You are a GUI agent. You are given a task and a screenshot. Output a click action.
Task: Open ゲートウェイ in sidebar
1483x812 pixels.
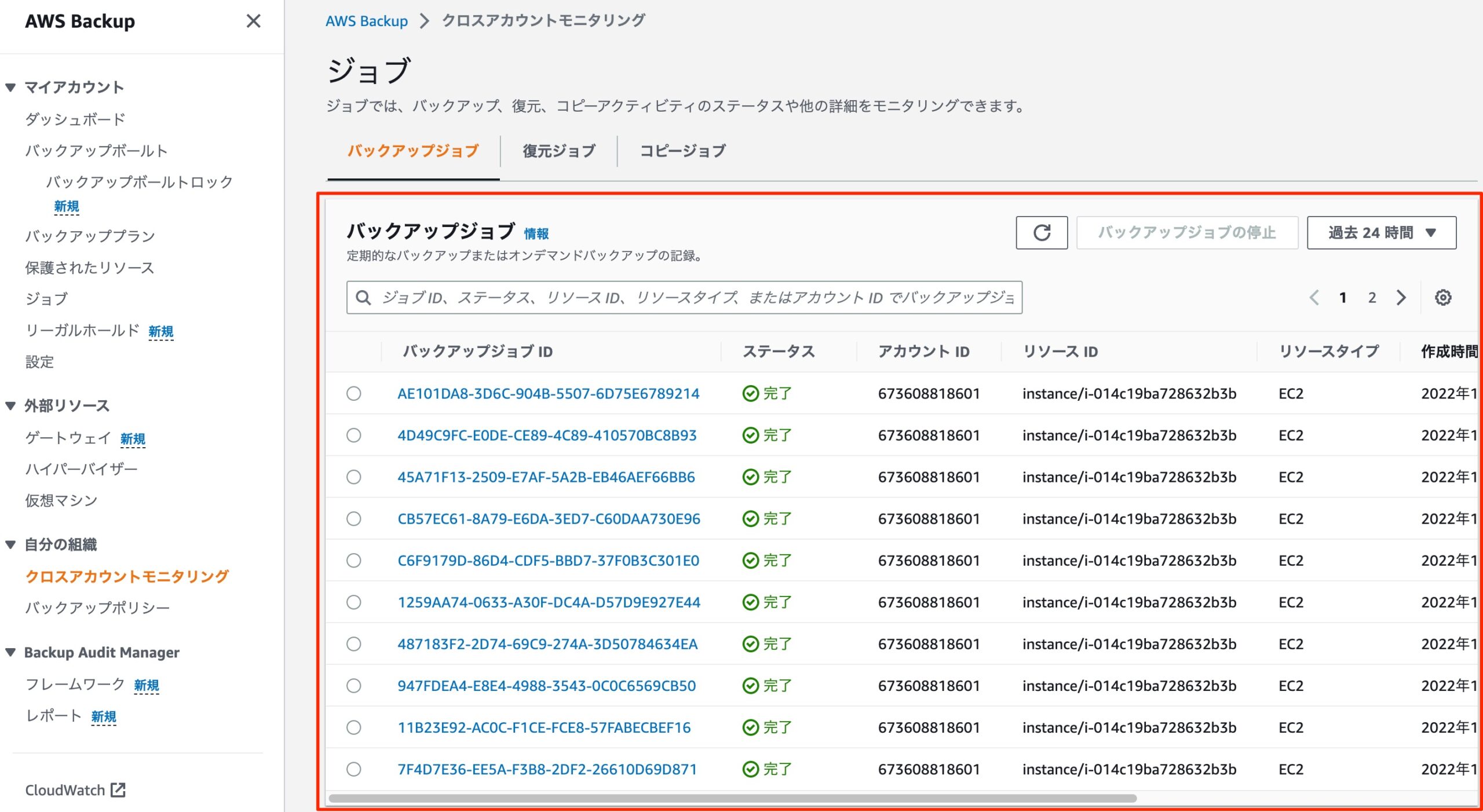coord(68,438)
